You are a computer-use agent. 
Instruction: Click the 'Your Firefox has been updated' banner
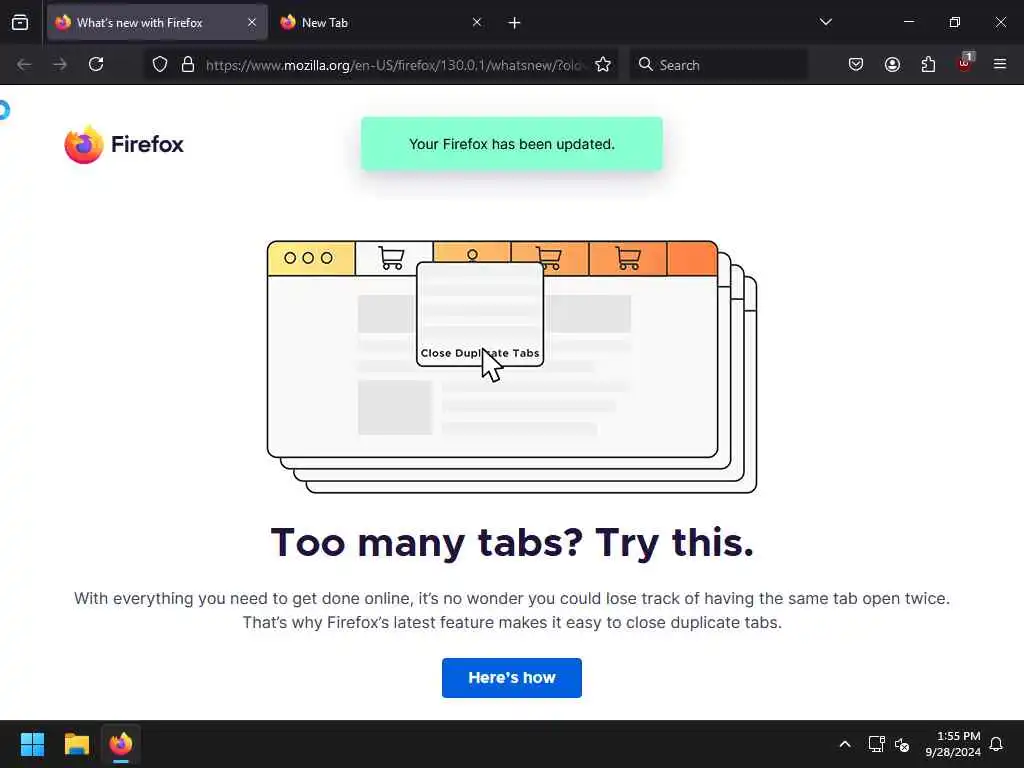(x=511, y=144)
